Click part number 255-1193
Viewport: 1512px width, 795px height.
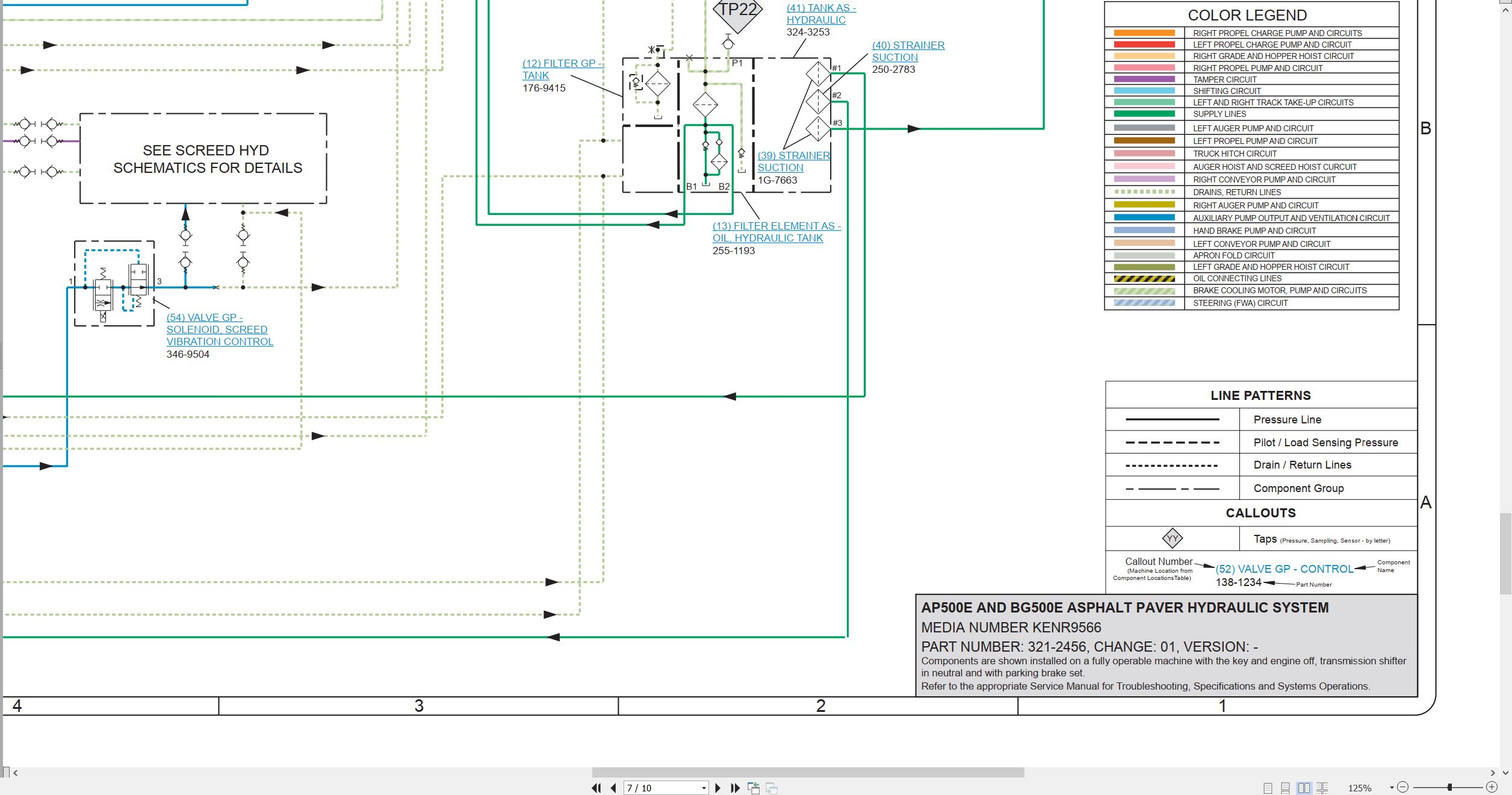[734, 251]
